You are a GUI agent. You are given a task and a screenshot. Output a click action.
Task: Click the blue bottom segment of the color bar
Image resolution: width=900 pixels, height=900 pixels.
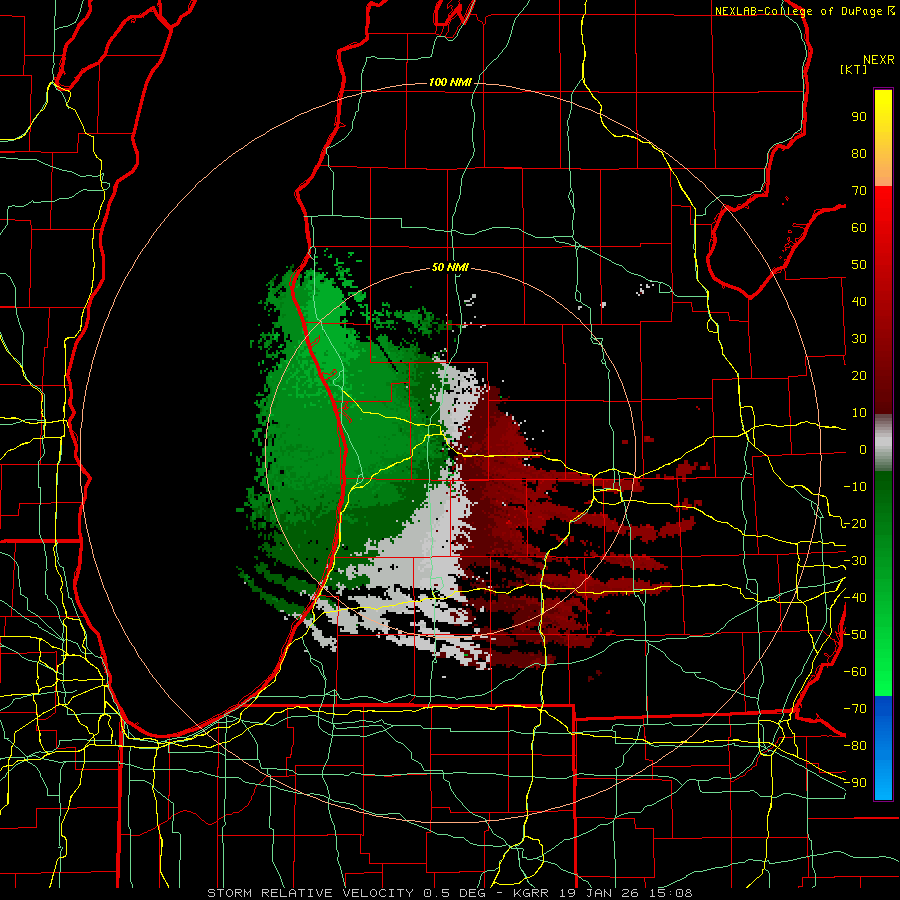[x=883, y=748]
